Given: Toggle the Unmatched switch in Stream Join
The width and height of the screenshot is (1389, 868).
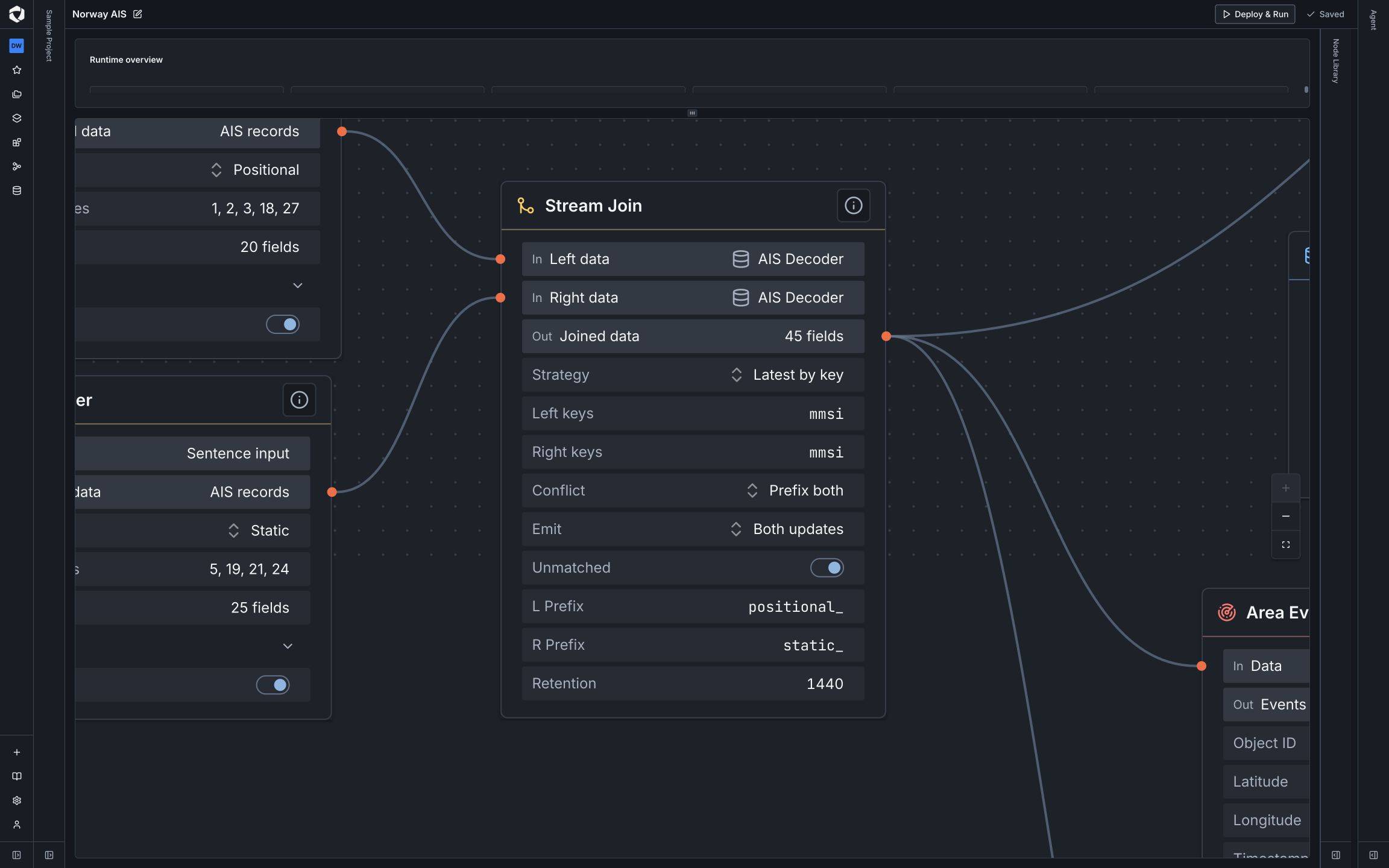Looking at the screenshot, I should click(x=827, y=568).
